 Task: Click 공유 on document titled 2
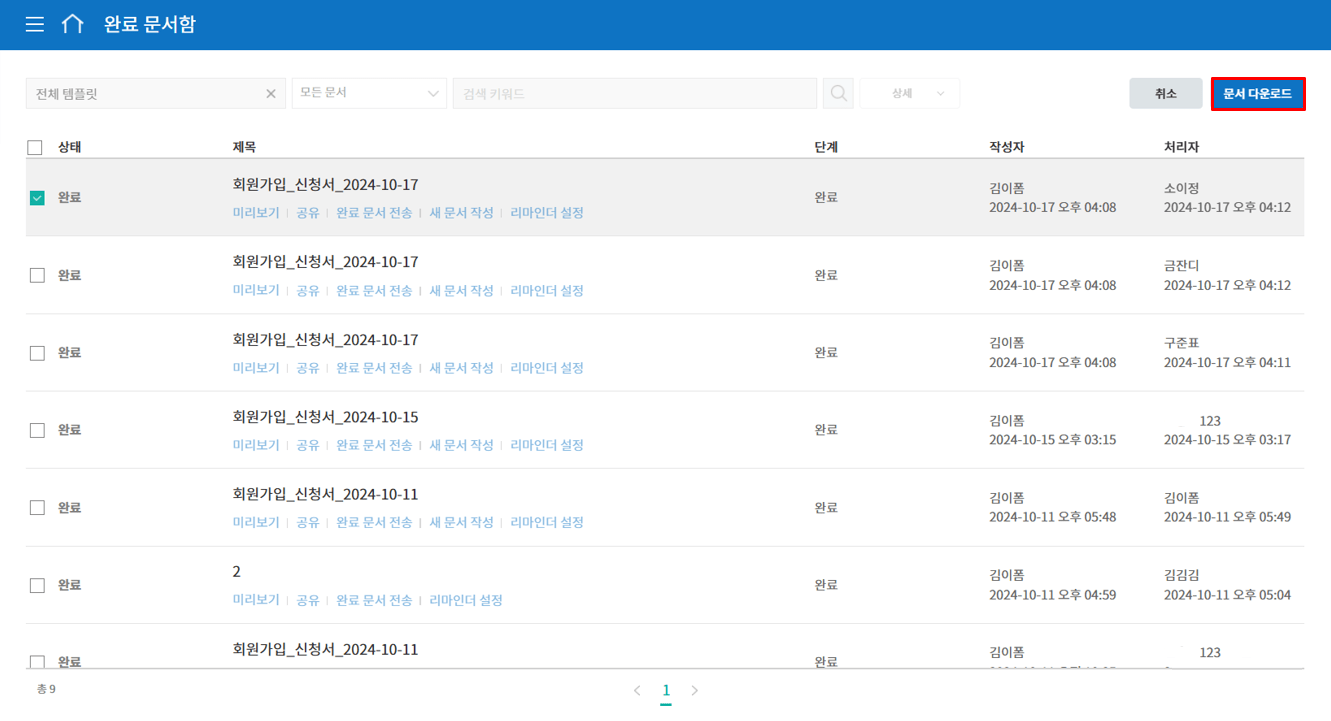pos(308,600)
